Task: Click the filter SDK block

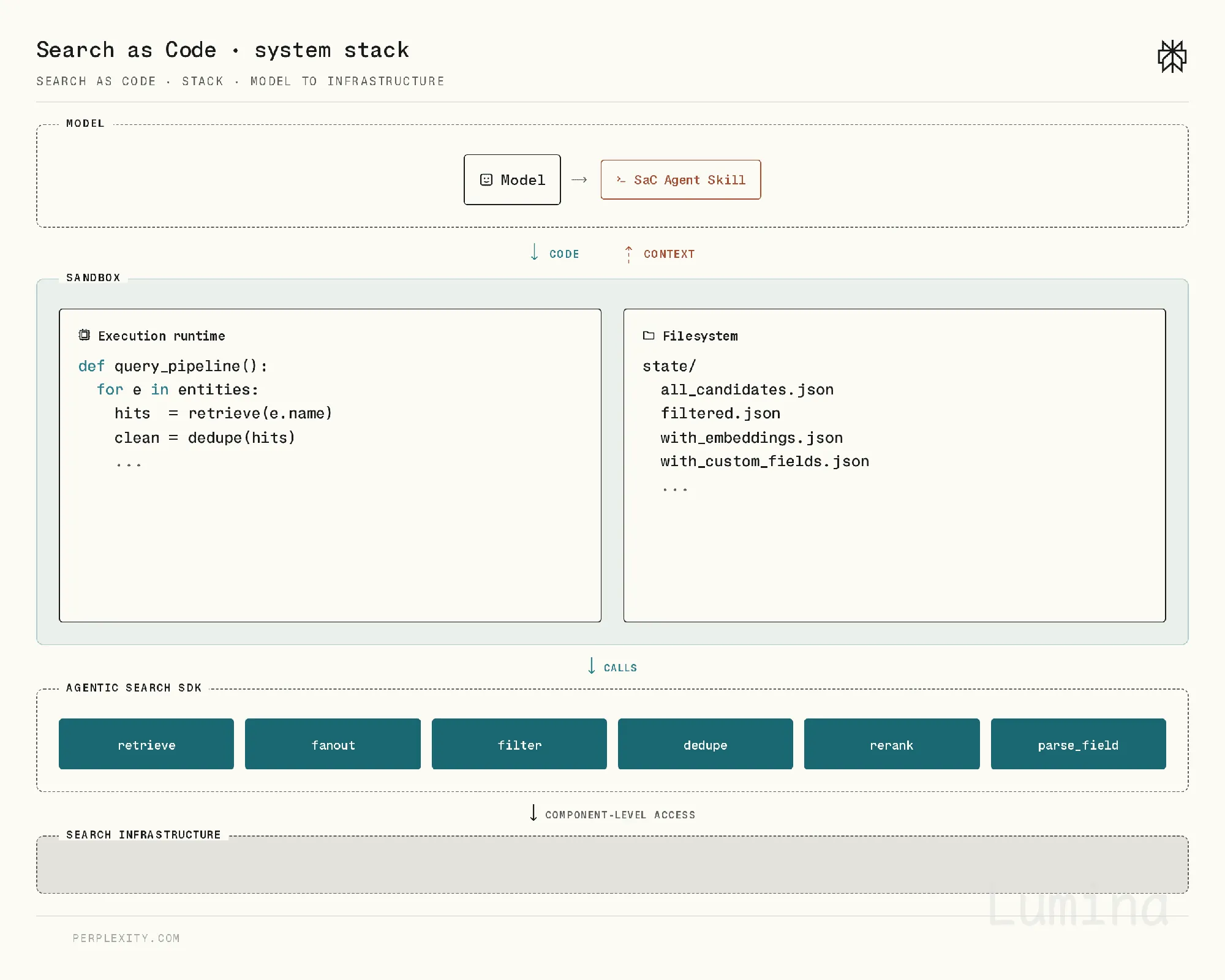Action: [x=519, y=744]
